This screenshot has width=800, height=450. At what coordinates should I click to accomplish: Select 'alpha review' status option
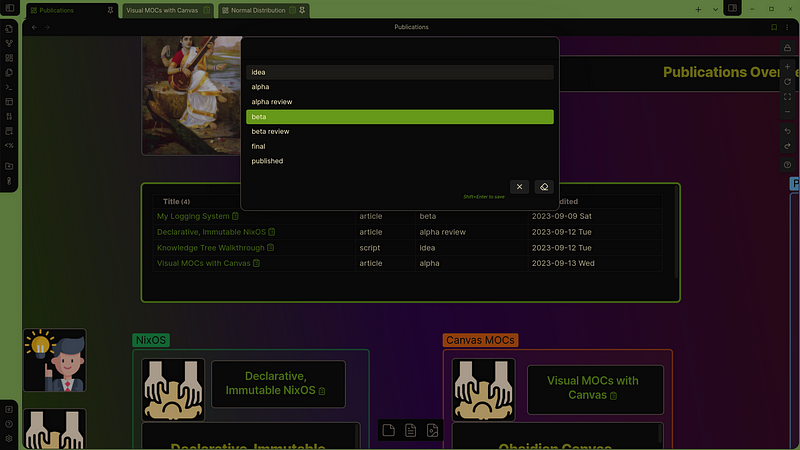399,102
